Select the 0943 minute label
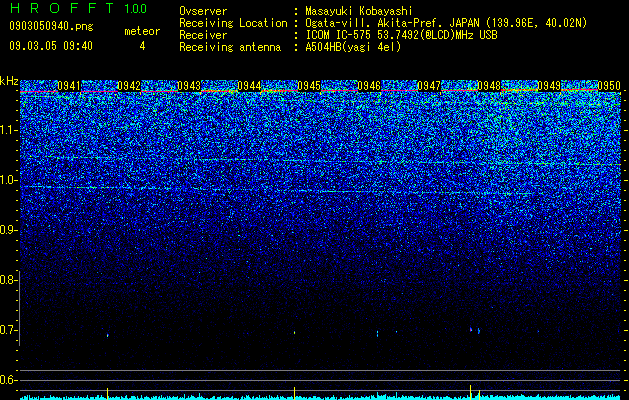629x400 pixels. tap(189, 86)
